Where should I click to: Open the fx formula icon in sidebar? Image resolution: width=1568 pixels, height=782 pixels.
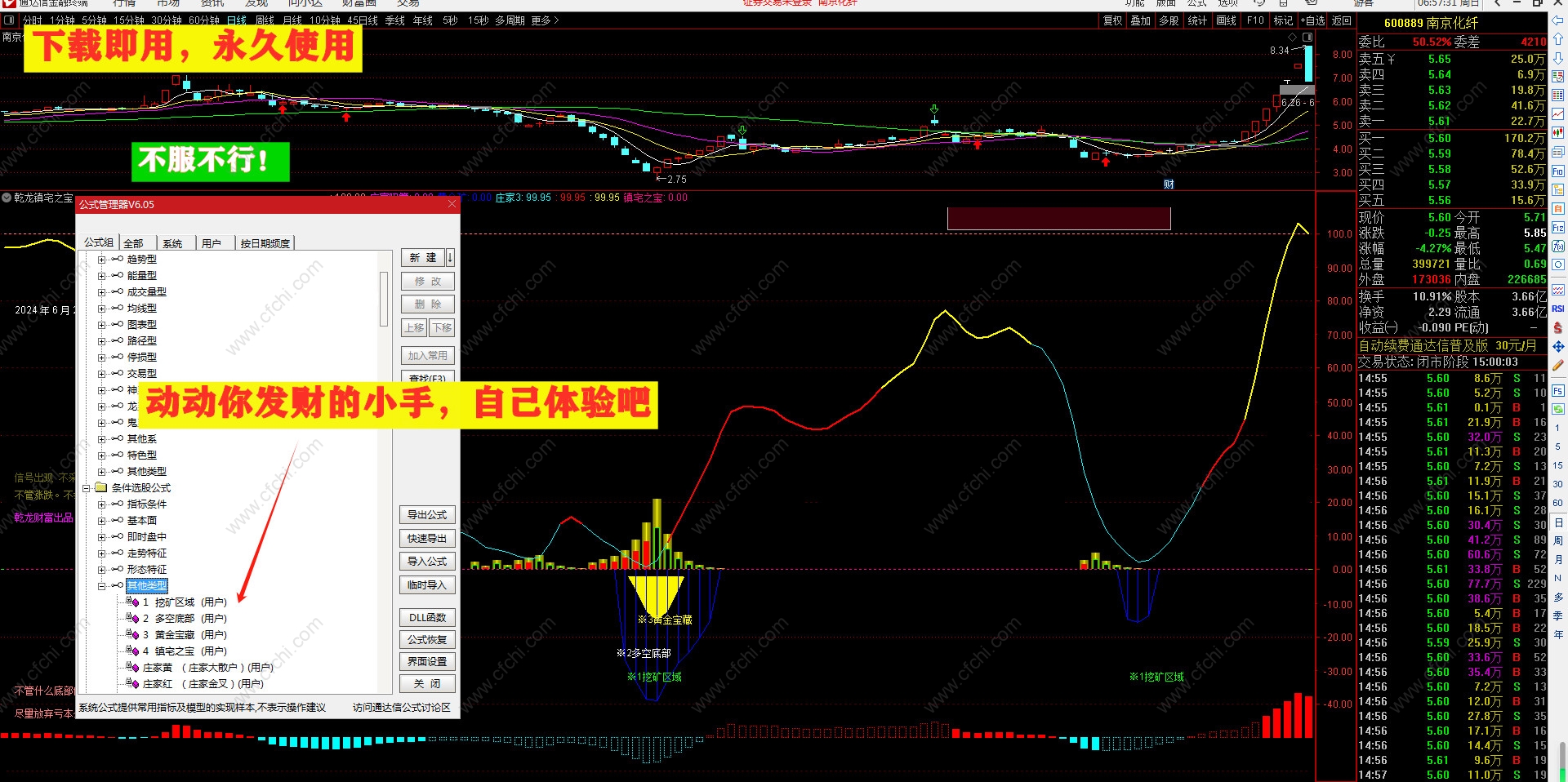[x=1558, y=247]
